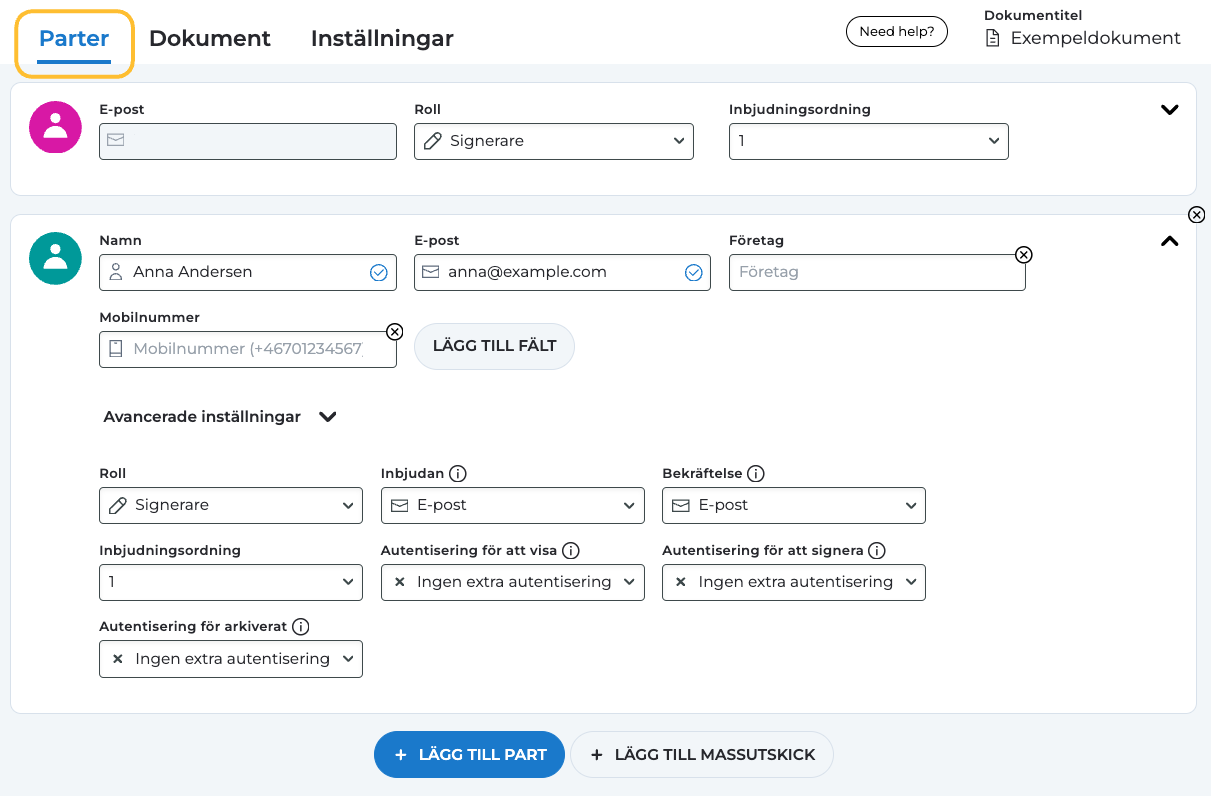Switch to the Dokument tab
Image resolution: width=1211 pixels, height=796 pixels.
[x=210, y=38]
